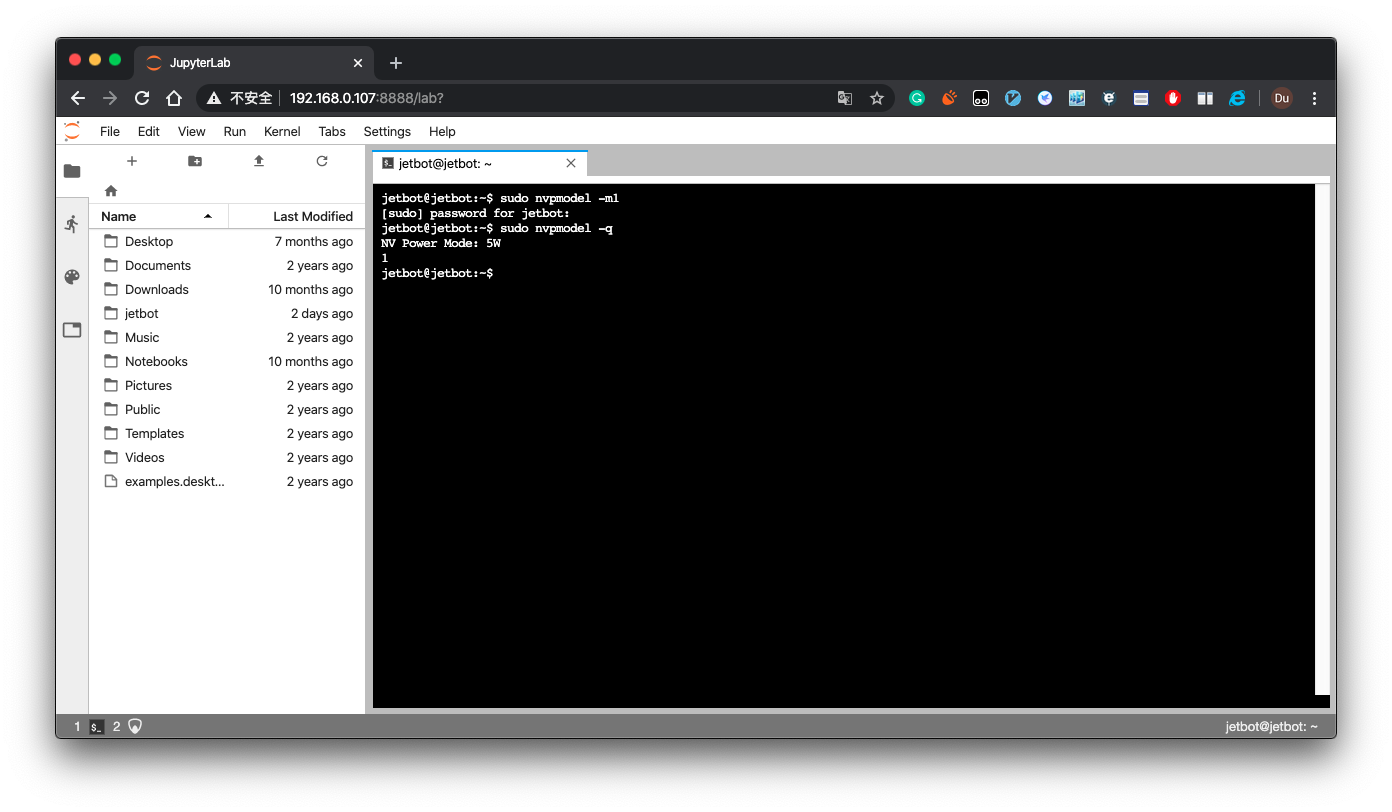
Task: Open the Open Tabs sidebar panel
Action: click(72, 330)
